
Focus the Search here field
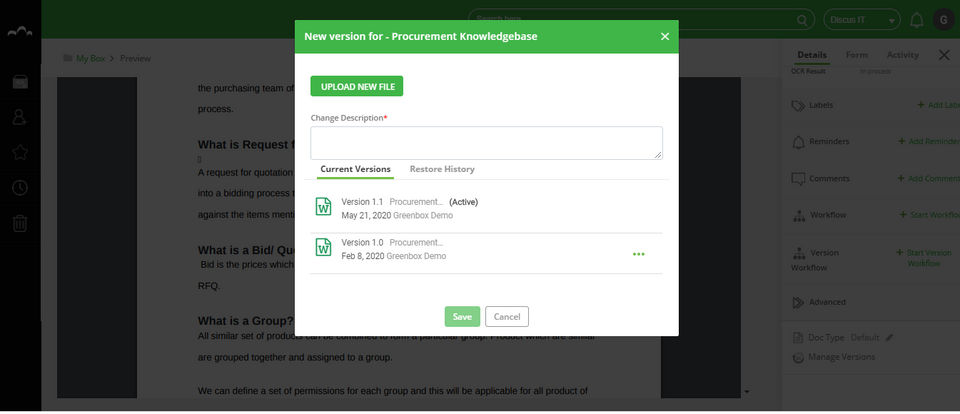pyautogui.click(x=641, y=20)
